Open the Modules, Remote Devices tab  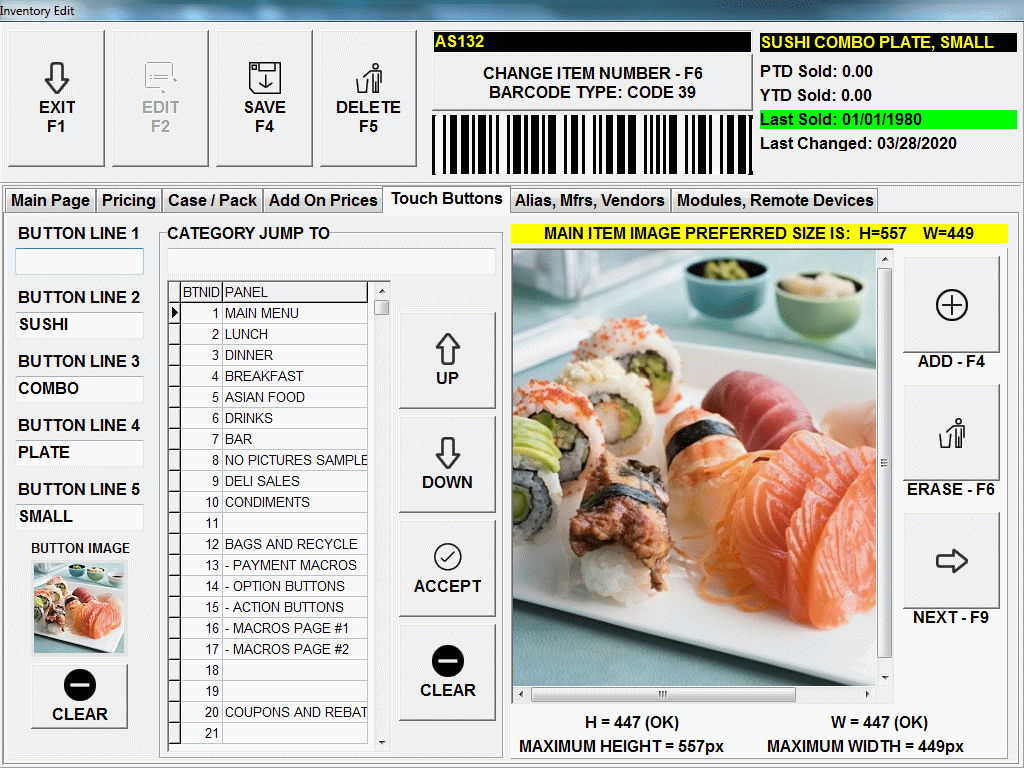tap(775, 200)
